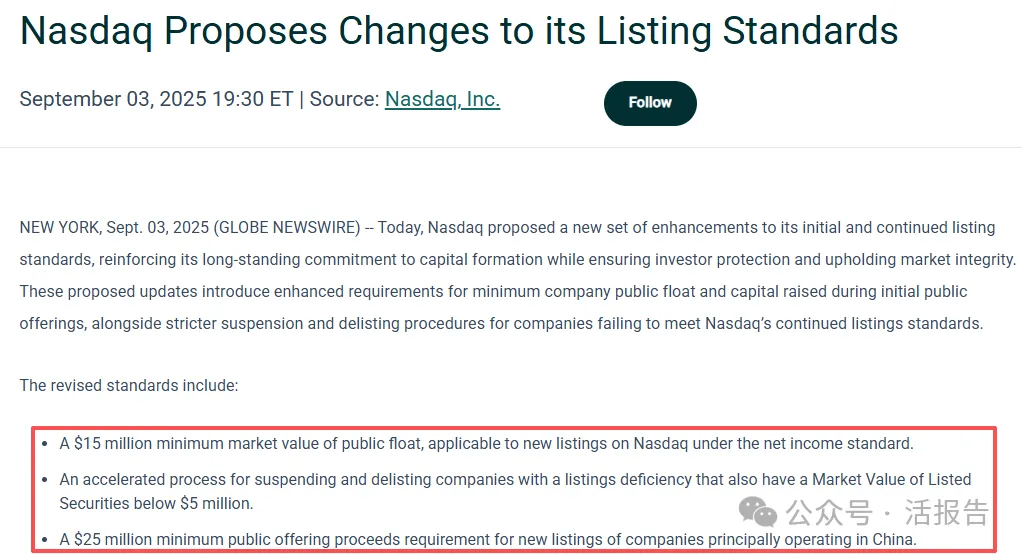
Task: Click the 'Source:' label text
Action: tap(344, 99)
